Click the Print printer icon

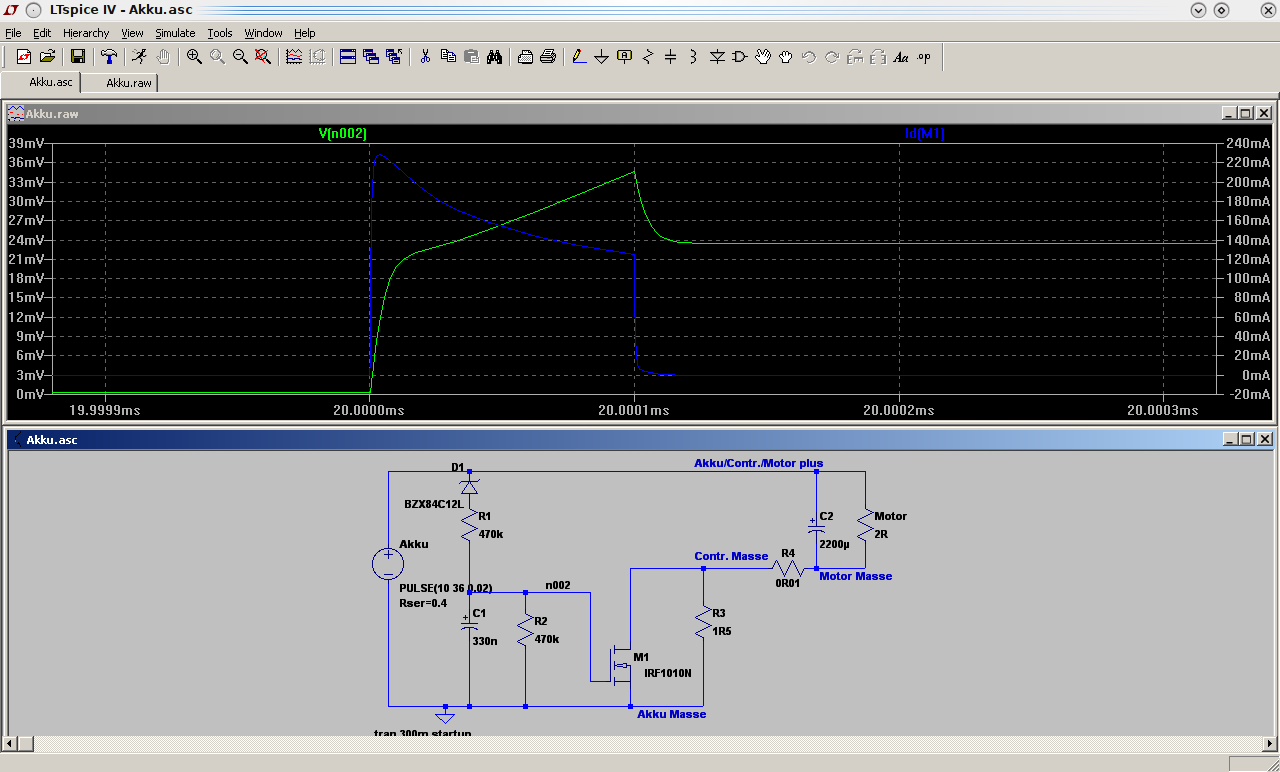[548, 57]
